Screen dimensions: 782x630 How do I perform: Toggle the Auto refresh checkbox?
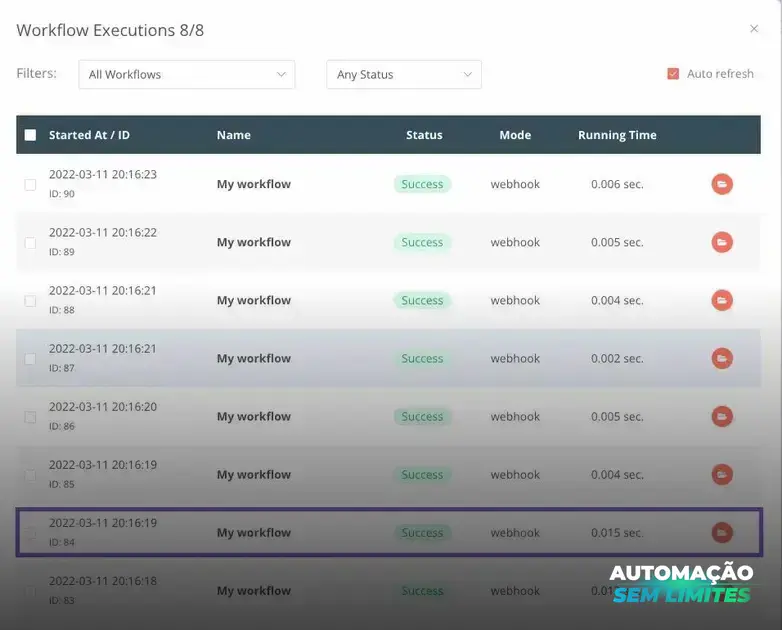673,74
